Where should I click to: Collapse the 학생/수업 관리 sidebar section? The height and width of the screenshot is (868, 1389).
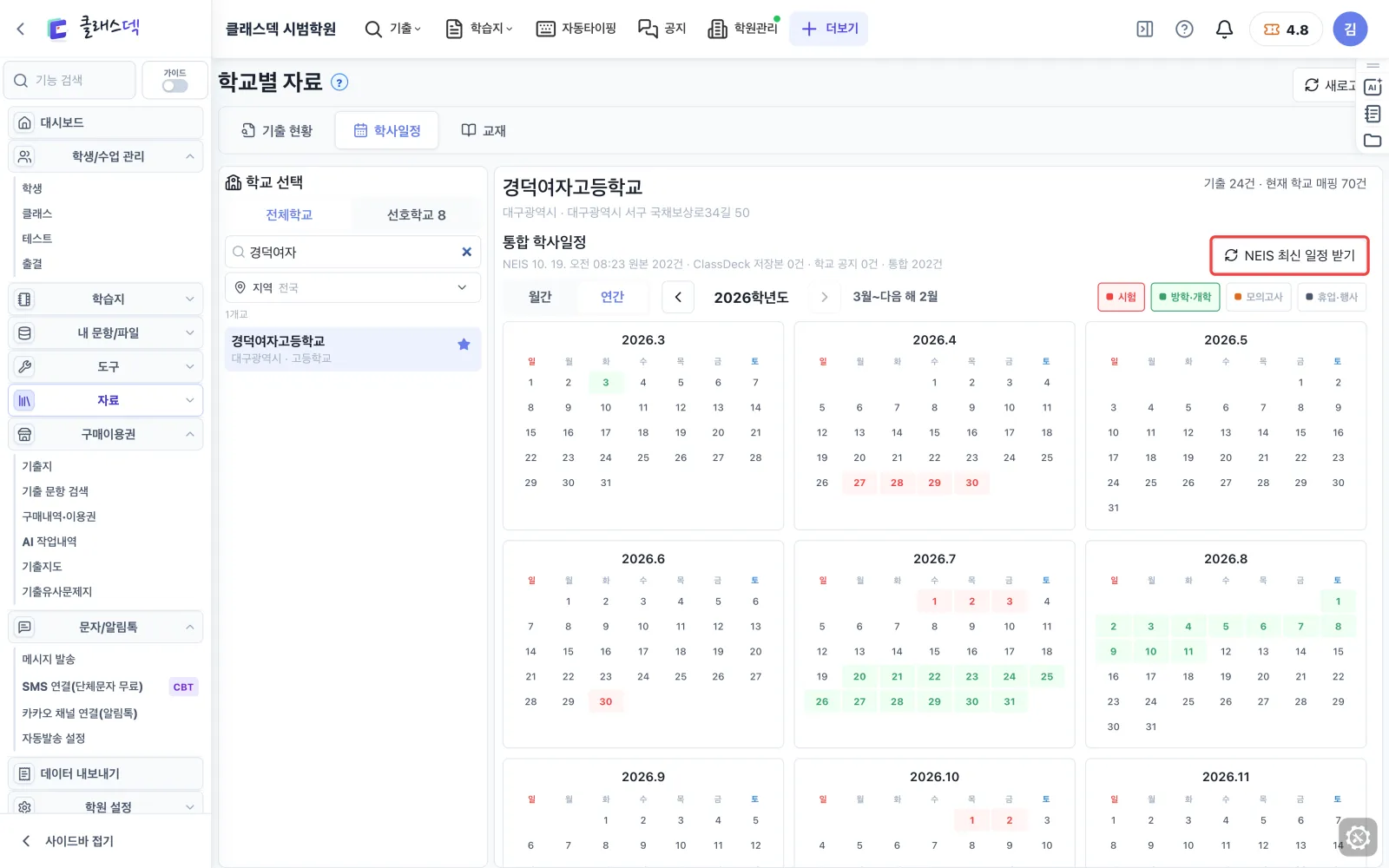[106, 156]
